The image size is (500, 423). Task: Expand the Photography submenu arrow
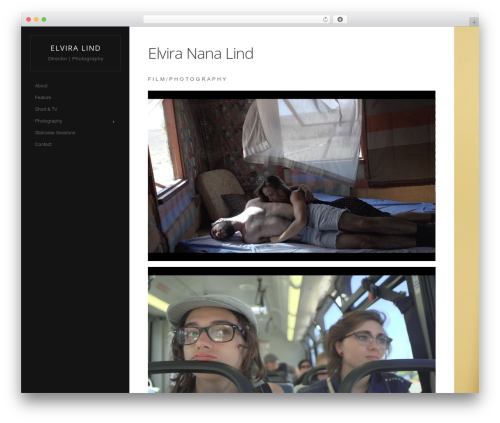tap(113, 122)
